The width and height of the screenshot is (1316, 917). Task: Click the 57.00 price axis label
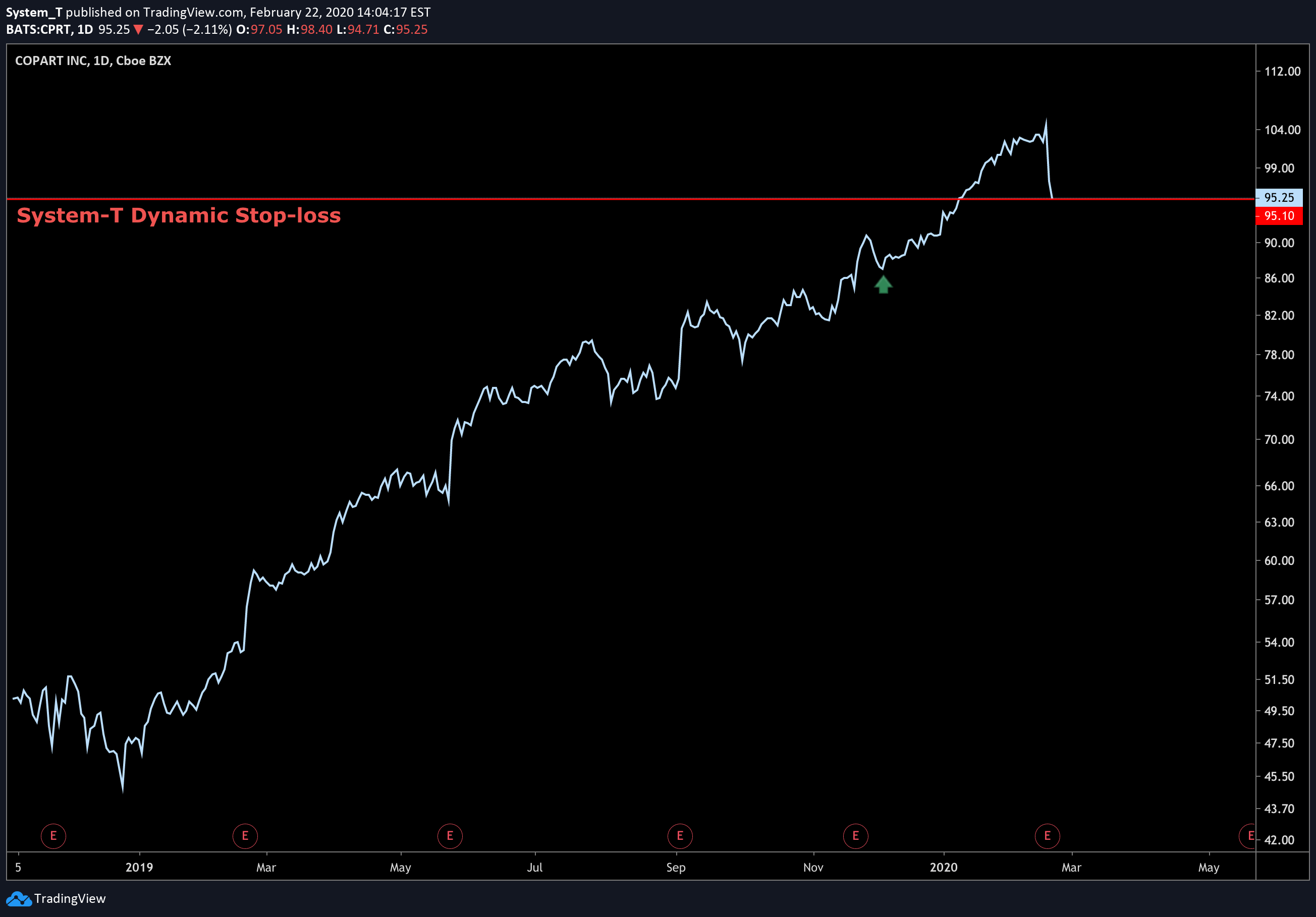(1279, 600)
